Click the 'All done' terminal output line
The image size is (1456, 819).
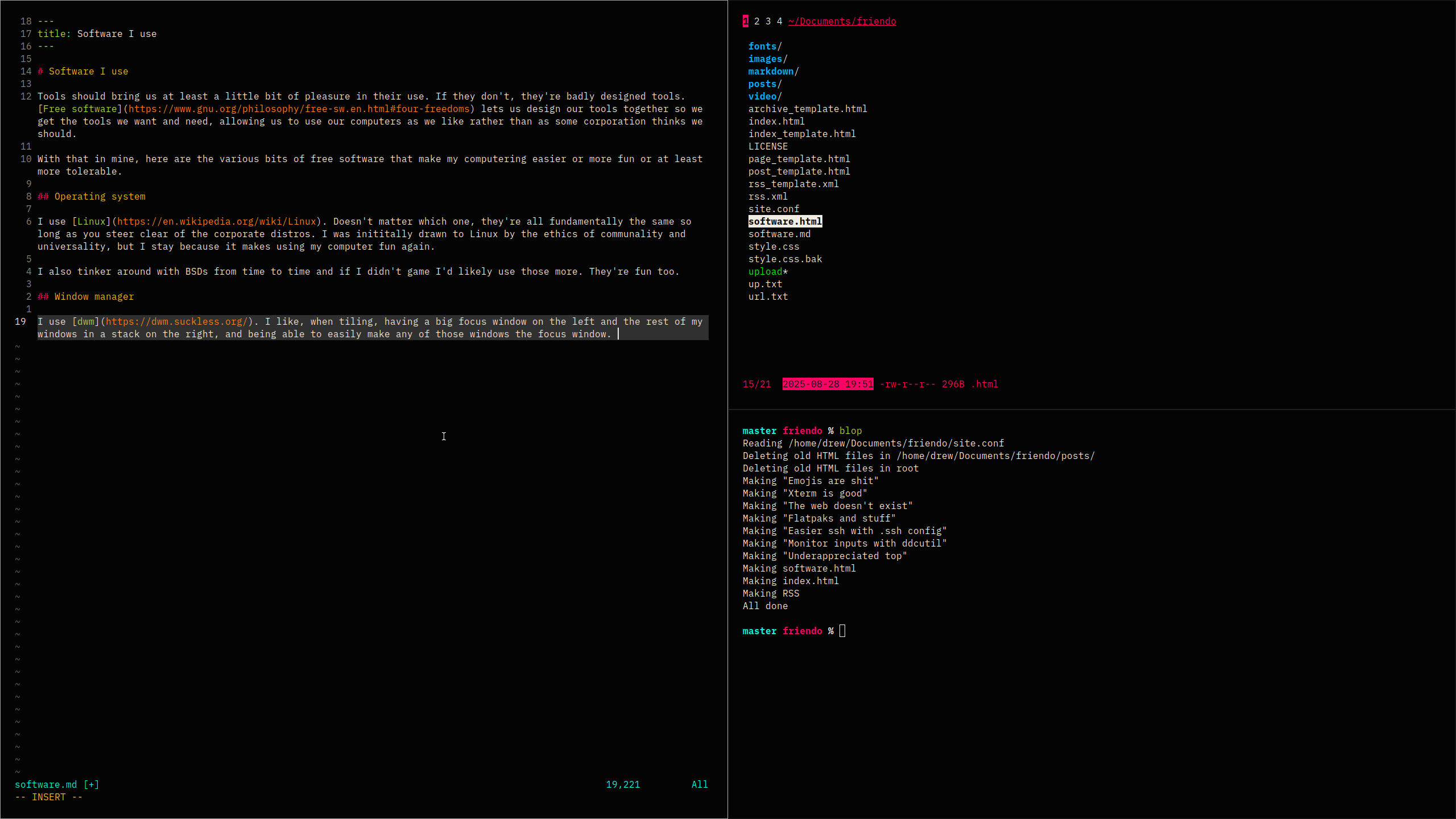(765, 606)
